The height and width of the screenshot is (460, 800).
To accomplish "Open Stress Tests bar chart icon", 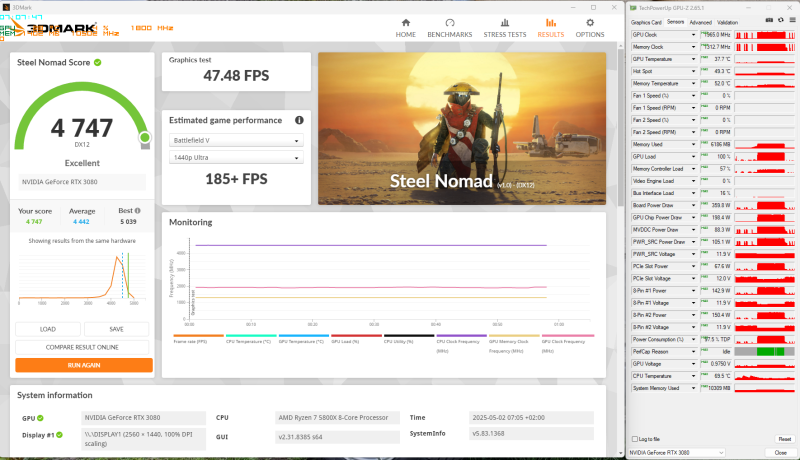I will [x=505, y=22].
